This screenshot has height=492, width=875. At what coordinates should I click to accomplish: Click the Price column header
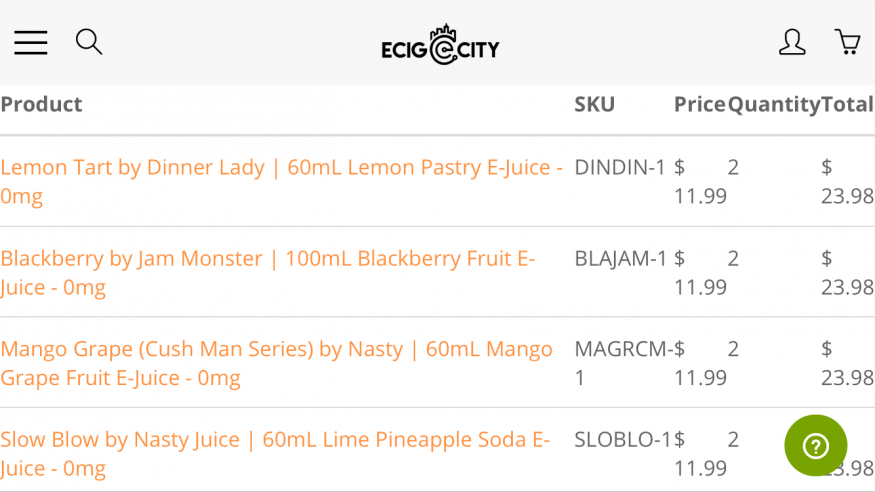pos(699,104)
